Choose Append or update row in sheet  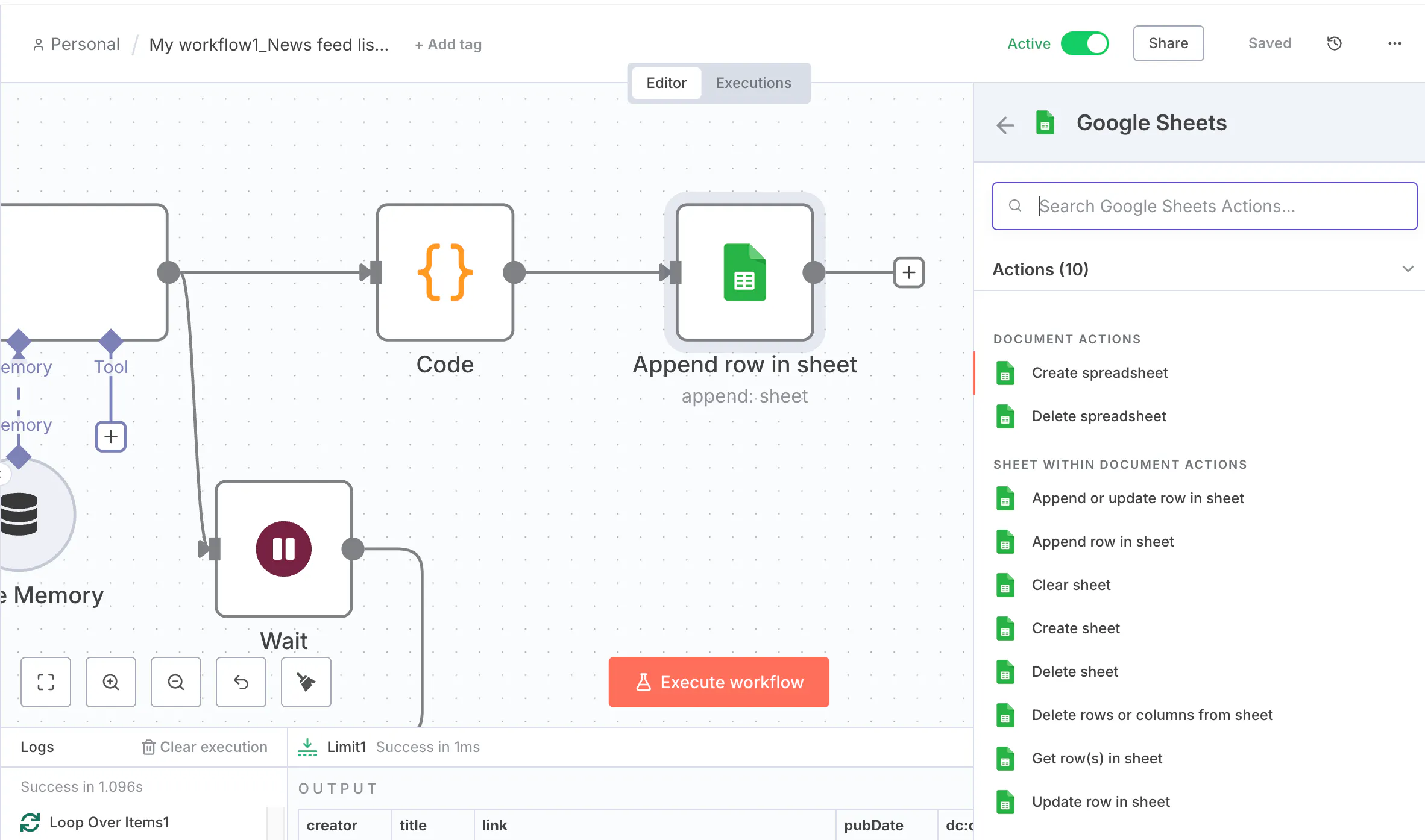point(1200,498)
